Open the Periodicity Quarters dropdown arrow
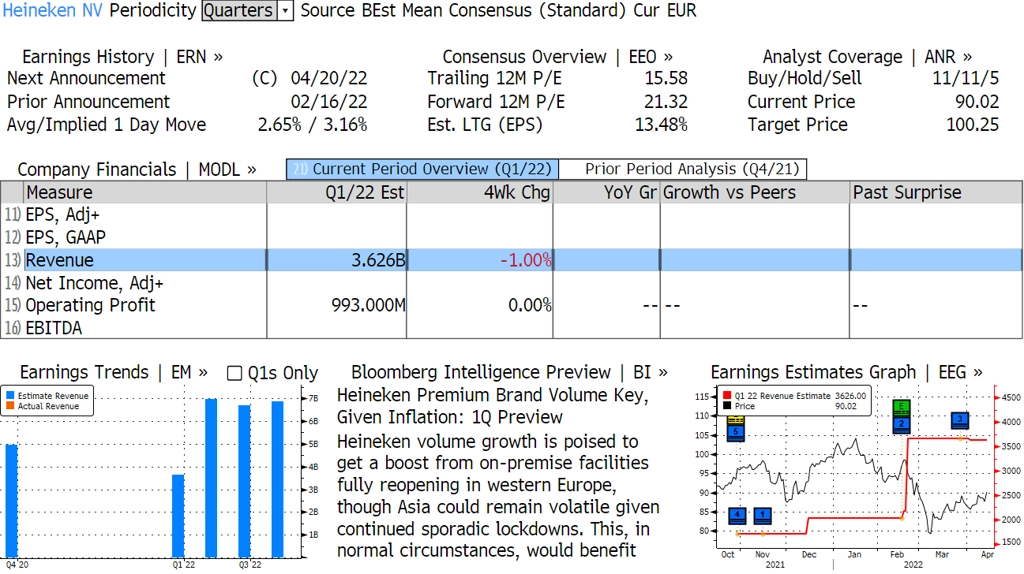Viewport: 1024px width, 574px height. 285,10
